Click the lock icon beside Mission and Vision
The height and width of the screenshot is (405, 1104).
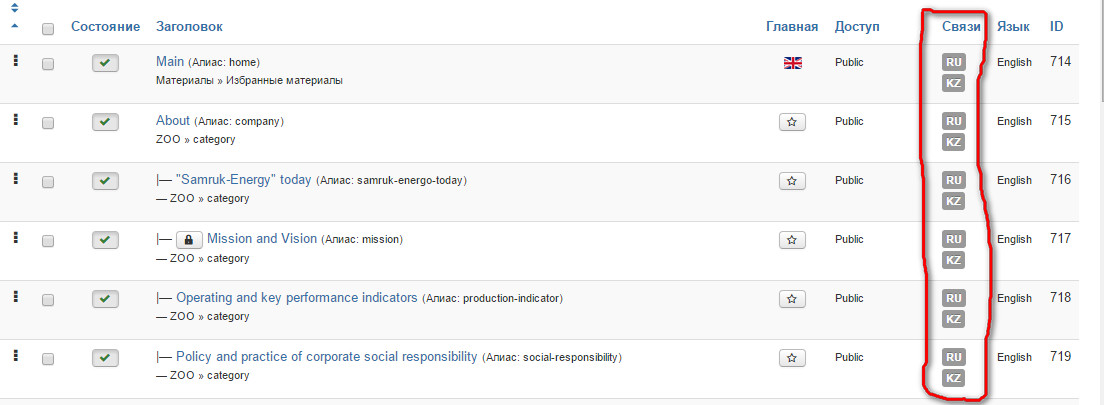[x=188, y=240]
